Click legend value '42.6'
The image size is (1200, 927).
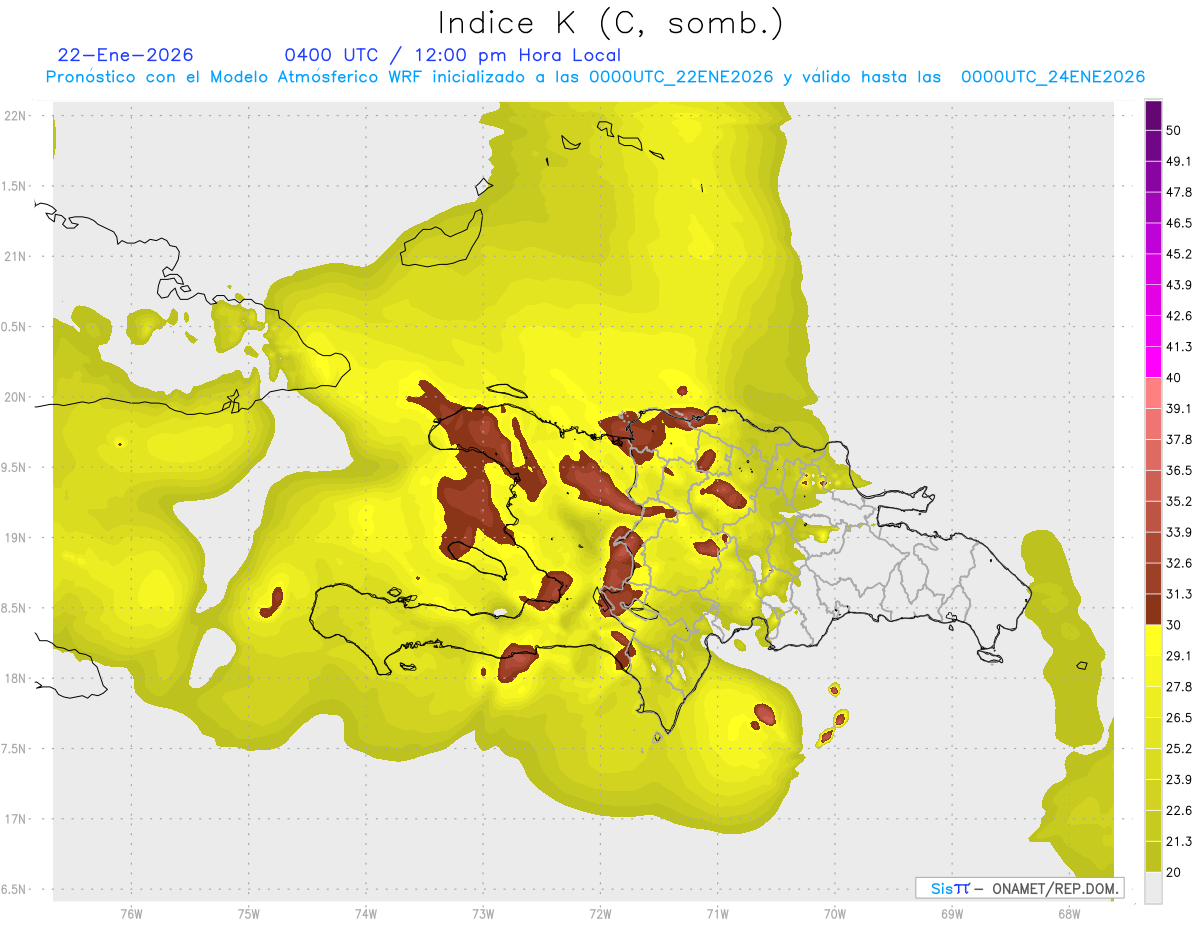1179,316
